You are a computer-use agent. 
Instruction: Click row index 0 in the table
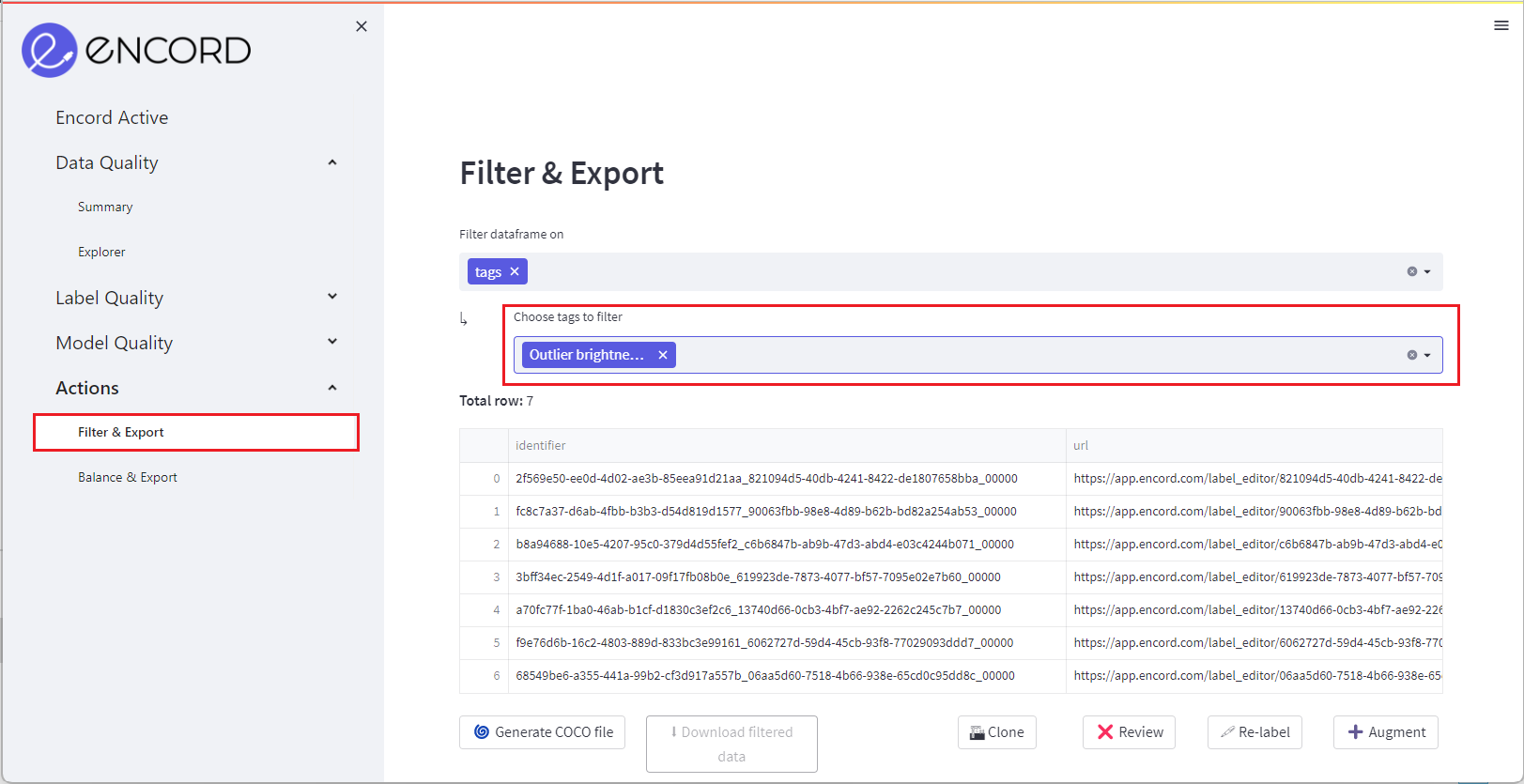pyautogui.click(x=485, y=479)
